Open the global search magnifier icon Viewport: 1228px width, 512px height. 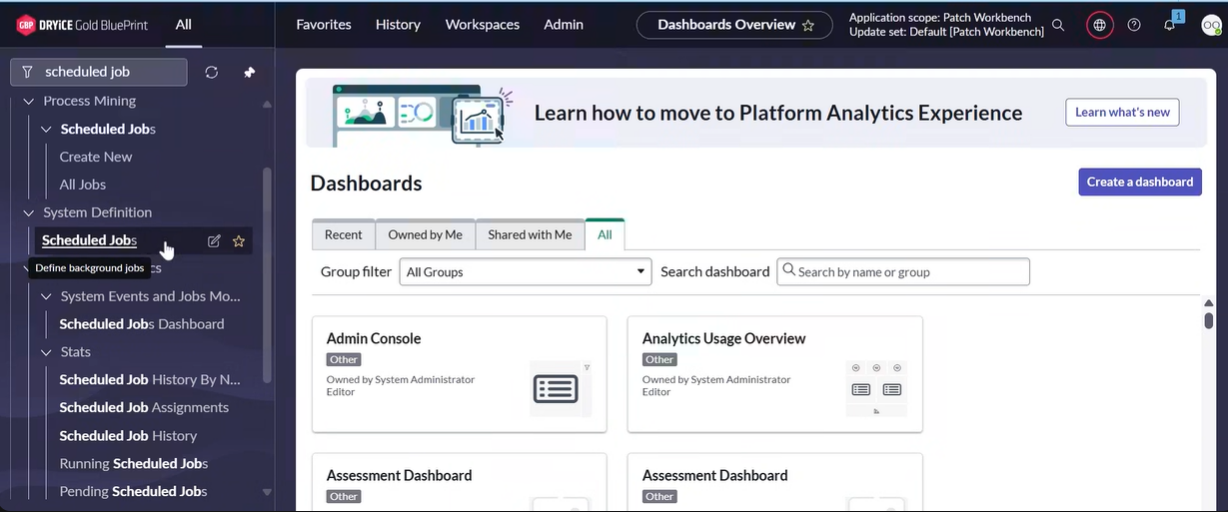coord(1058,25)
